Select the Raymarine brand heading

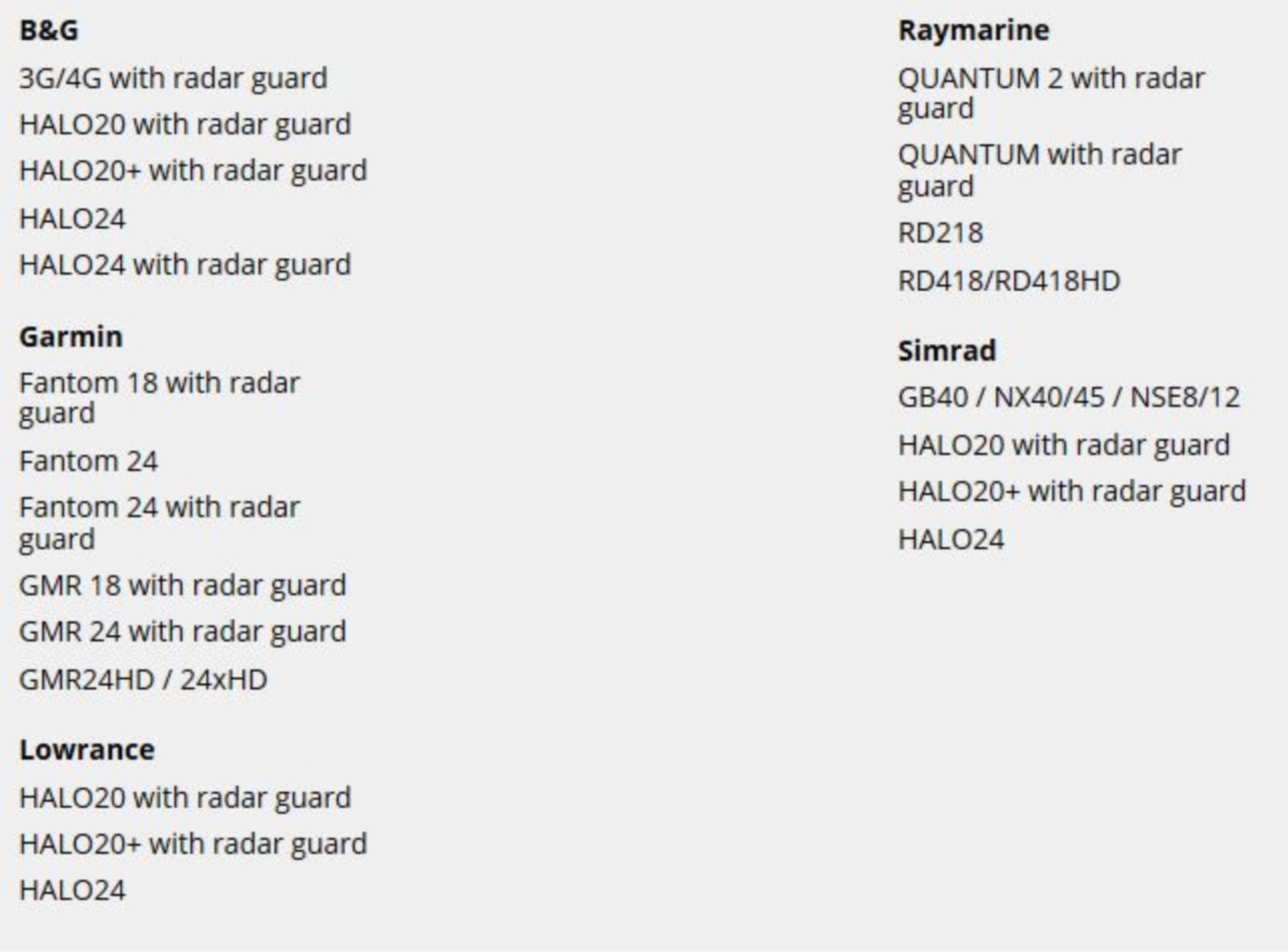(x=974, y=31)
